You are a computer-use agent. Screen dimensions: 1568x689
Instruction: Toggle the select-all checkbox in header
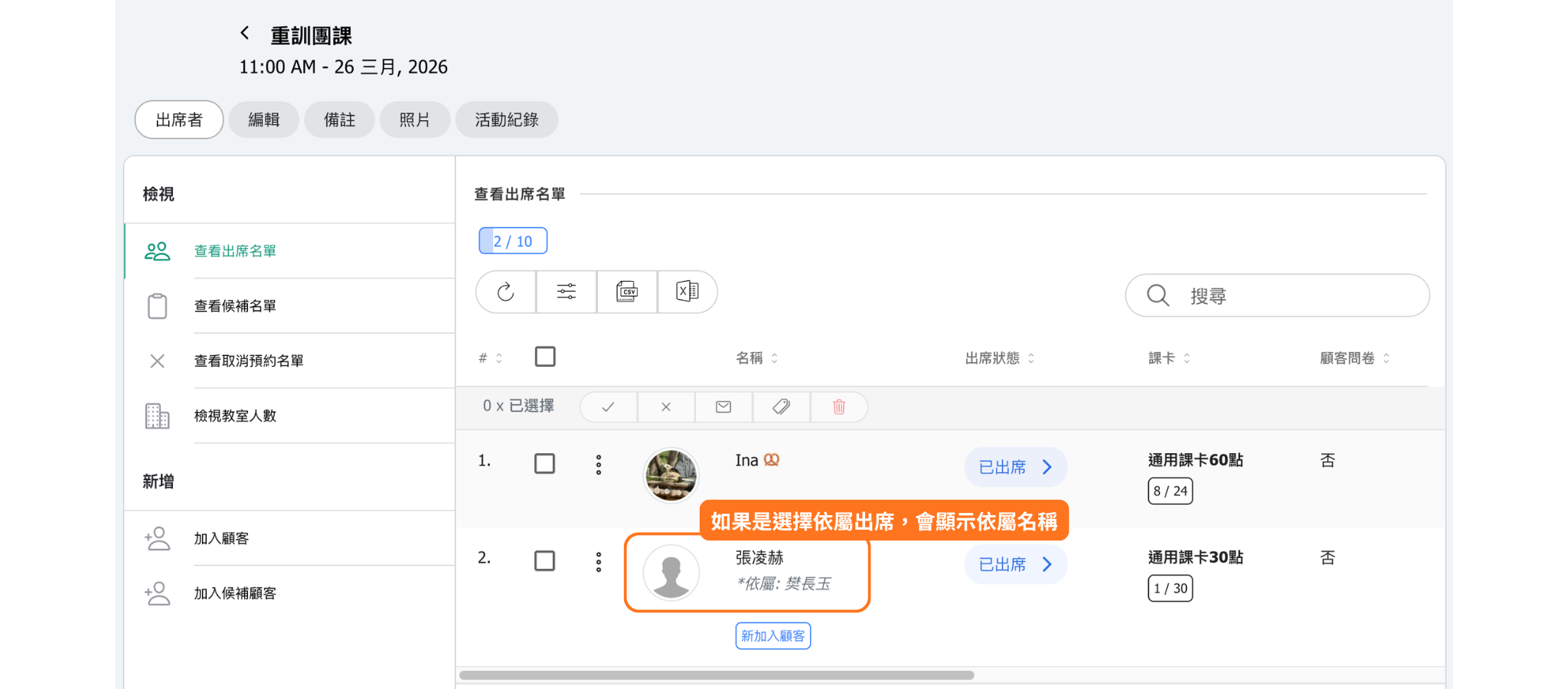tap(545, 357)
